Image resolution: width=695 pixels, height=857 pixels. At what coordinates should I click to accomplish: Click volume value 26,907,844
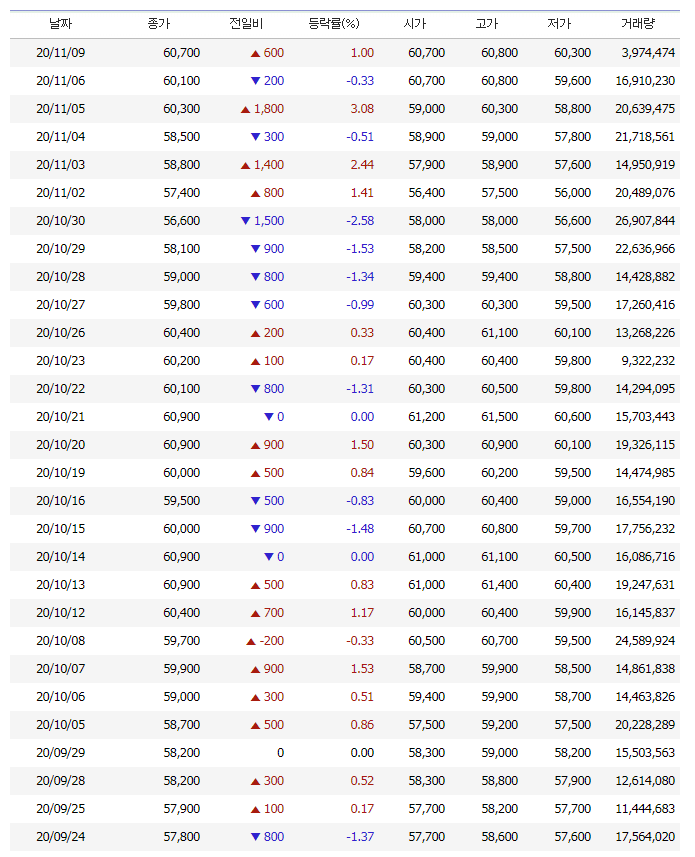[645, 221]
